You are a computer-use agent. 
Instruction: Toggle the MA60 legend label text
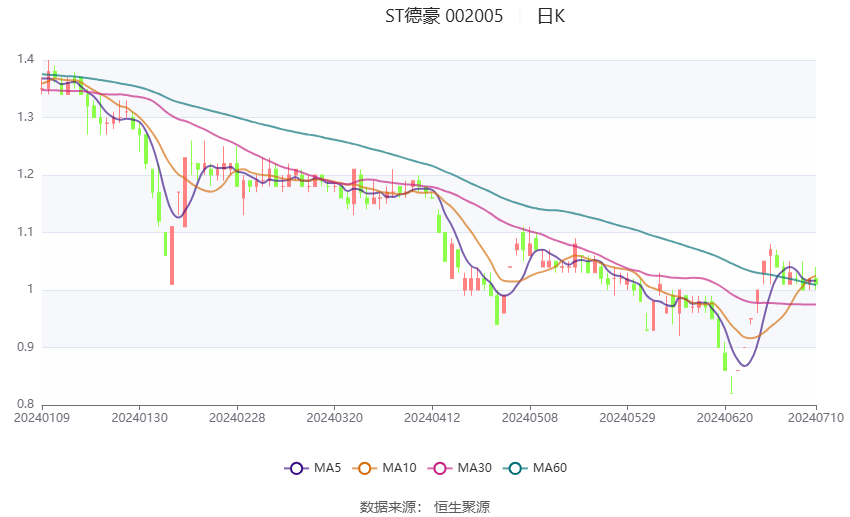550,468
